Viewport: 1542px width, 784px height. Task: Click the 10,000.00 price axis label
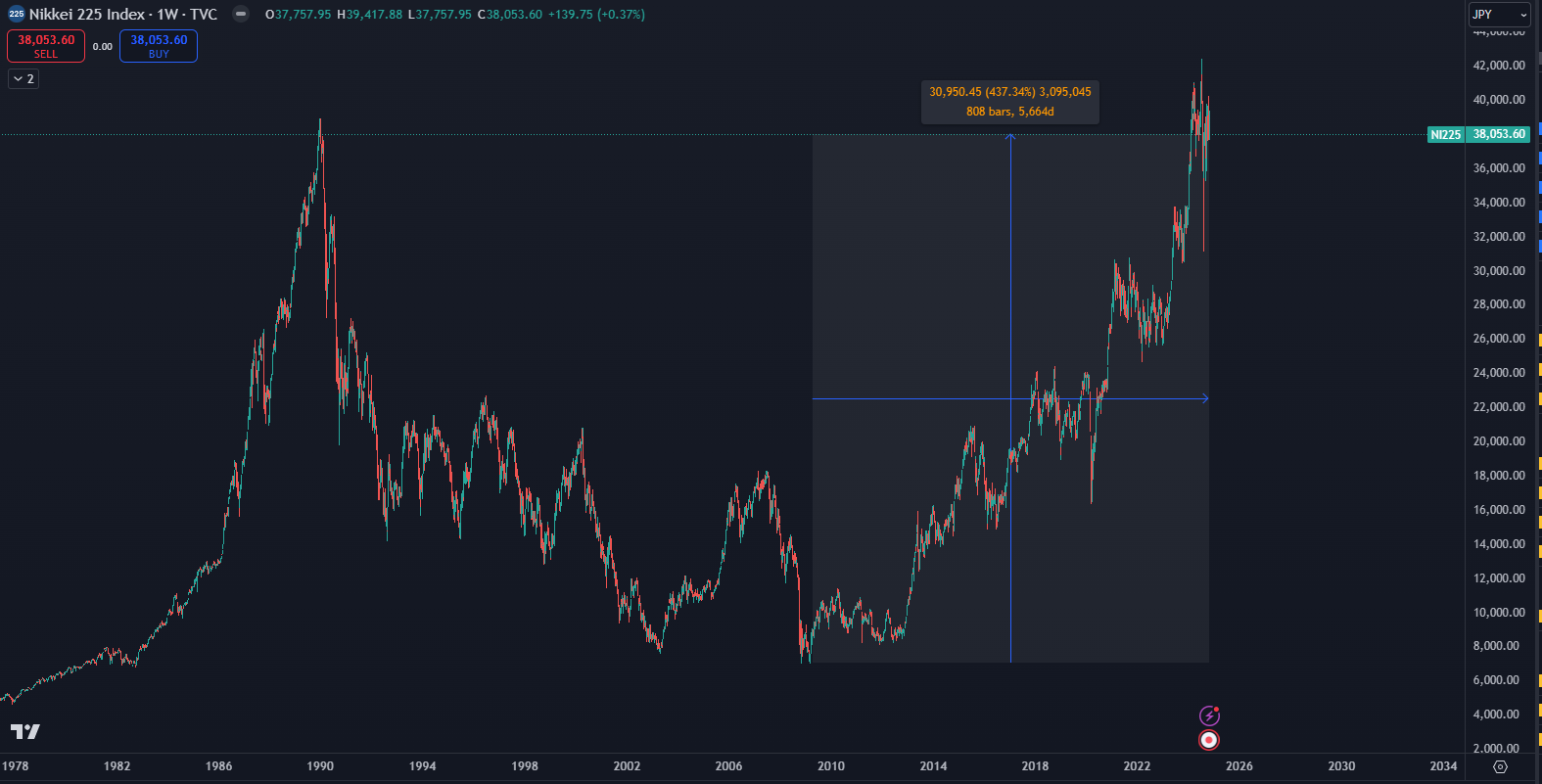pos(1499,613)
